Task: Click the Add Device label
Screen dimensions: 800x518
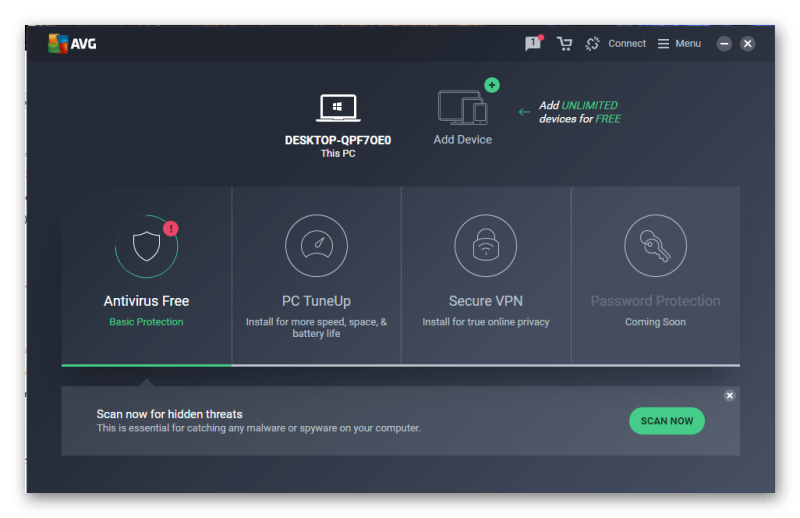Action: point(463,140)
